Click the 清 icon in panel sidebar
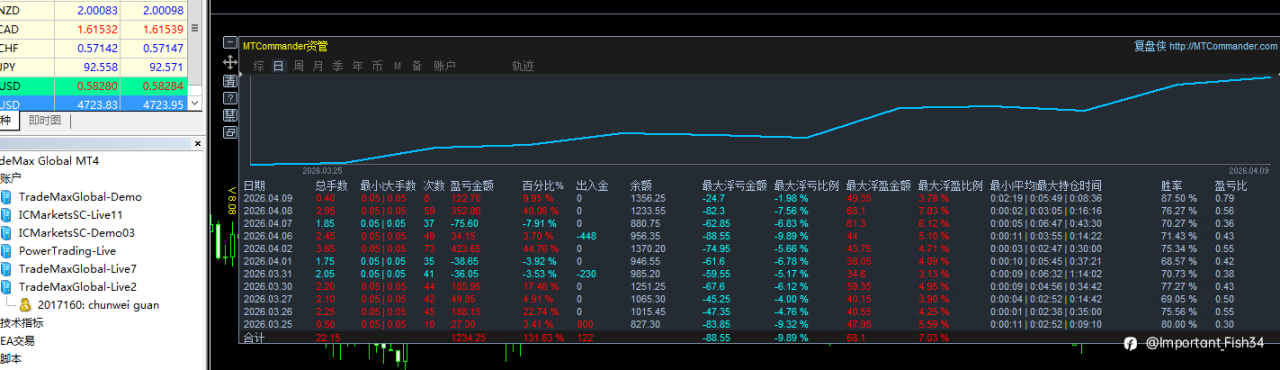The height and width of the screenshot is (370, 1280). [x=230, y=81]
